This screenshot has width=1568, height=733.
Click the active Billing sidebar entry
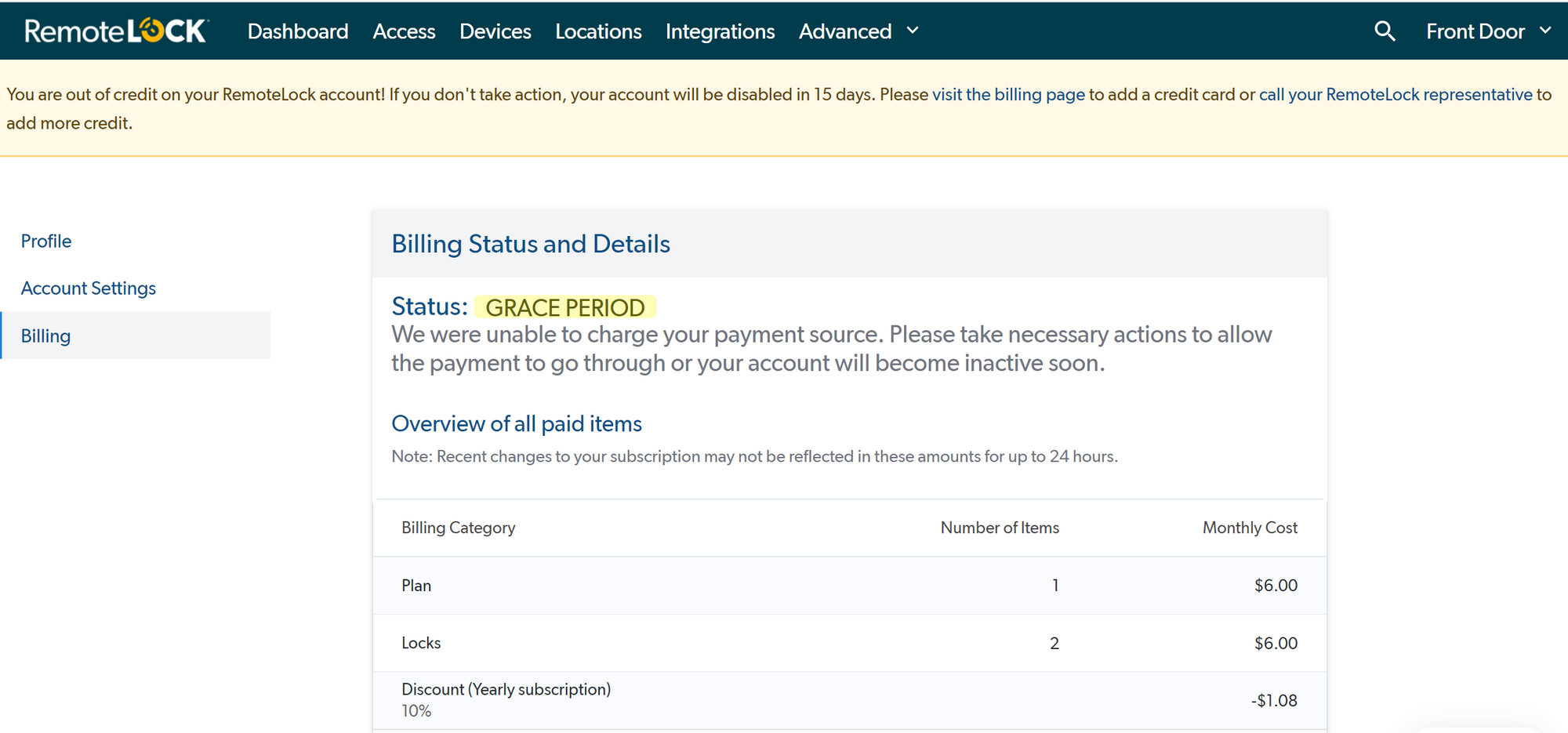coord(45,336)
